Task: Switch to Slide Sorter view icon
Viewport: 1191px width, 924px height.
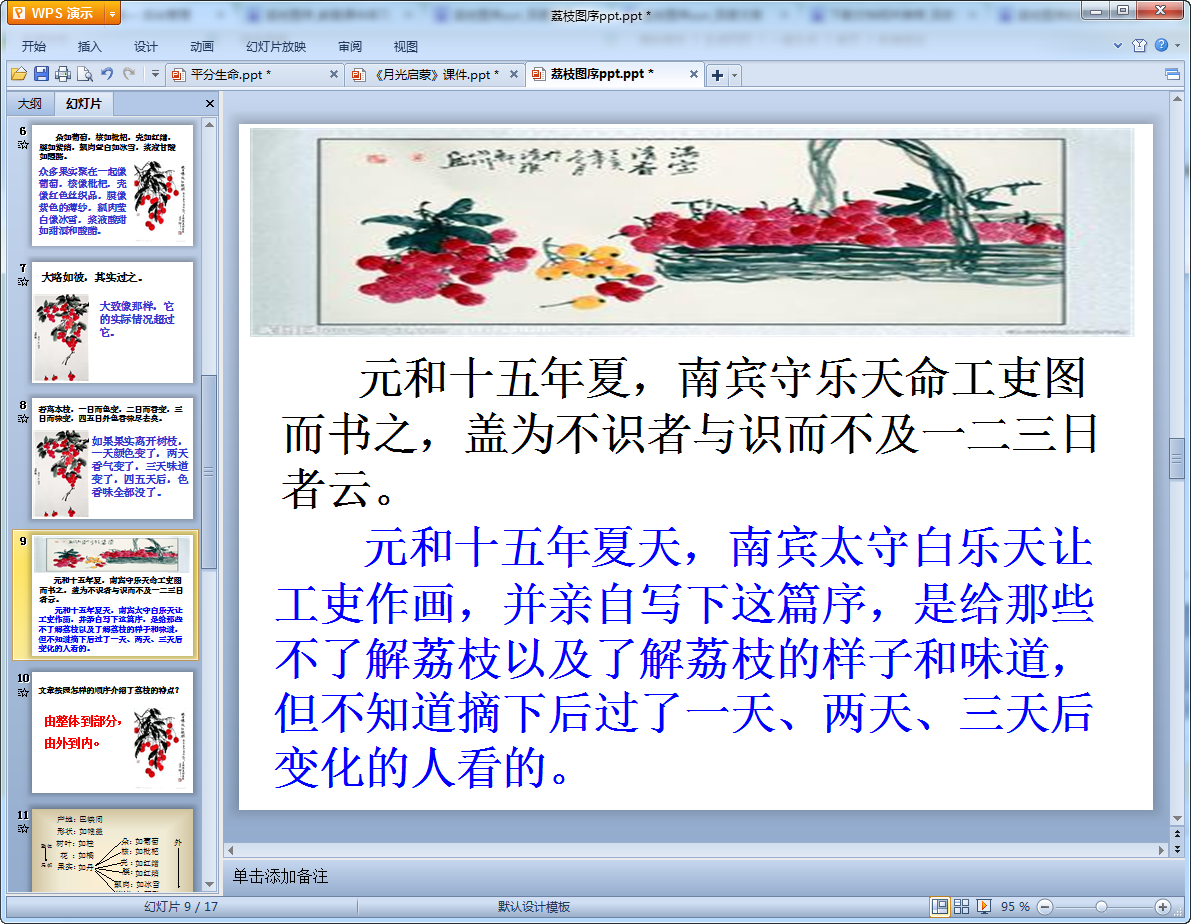Action: pyautogui.click(x=962, y=907)
